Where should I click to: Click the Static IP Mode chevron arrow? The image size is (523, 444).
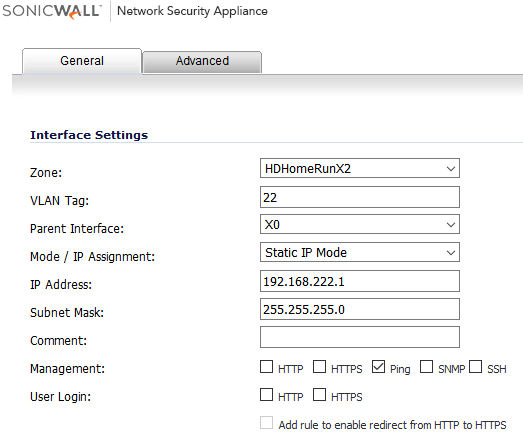point(451,253)
